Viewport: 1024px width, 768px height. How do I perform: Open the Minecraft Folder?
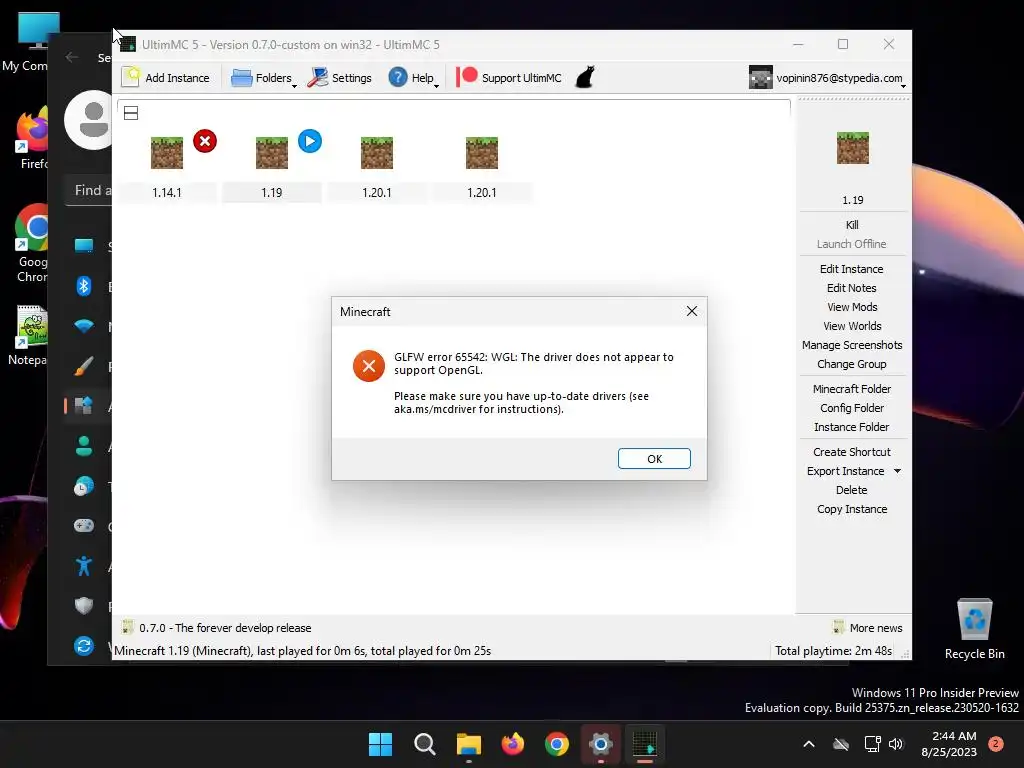click(x=852, y=389)
